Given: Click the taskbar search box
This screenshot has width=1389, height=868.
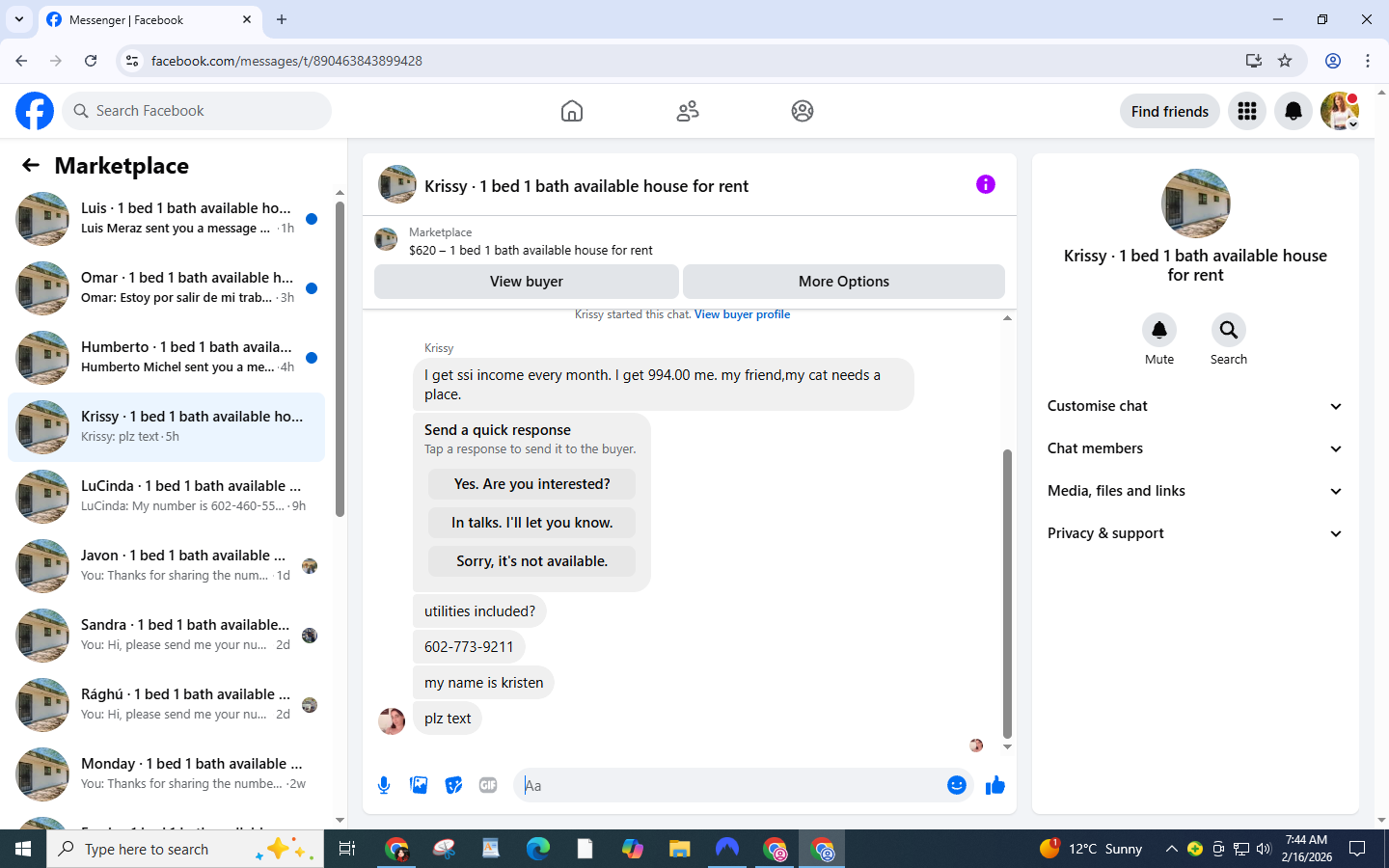Looking at the screenshot, I should 185,849.
